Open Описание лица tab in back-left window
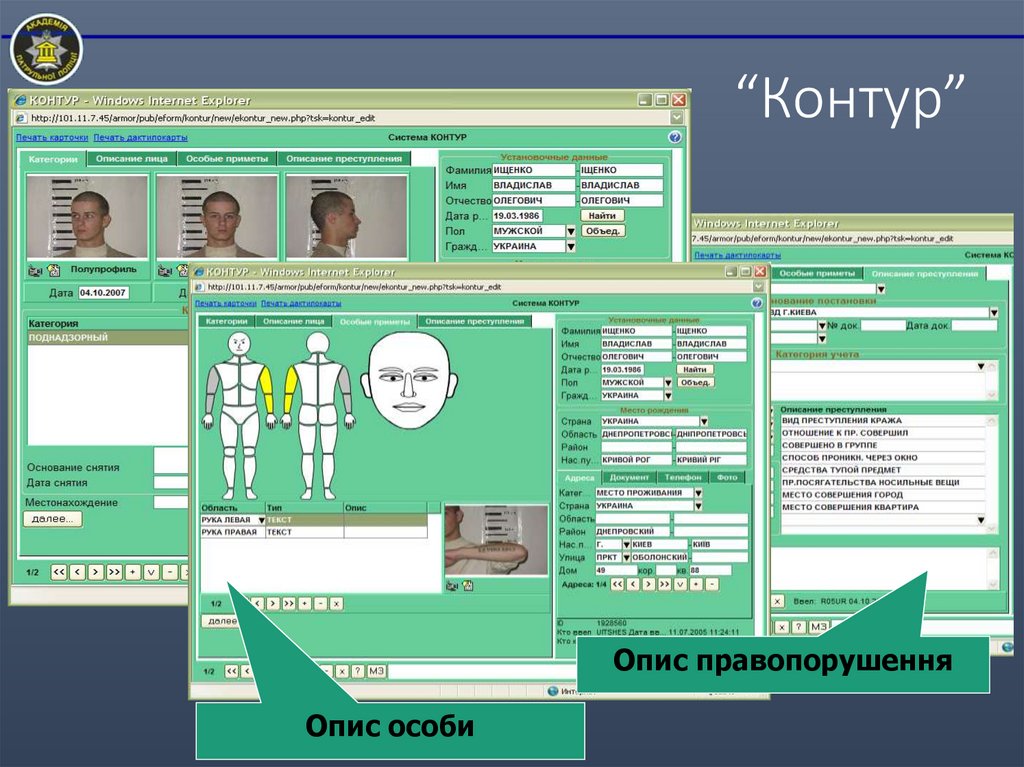The image size is (1024, 767). pos(132,159)
